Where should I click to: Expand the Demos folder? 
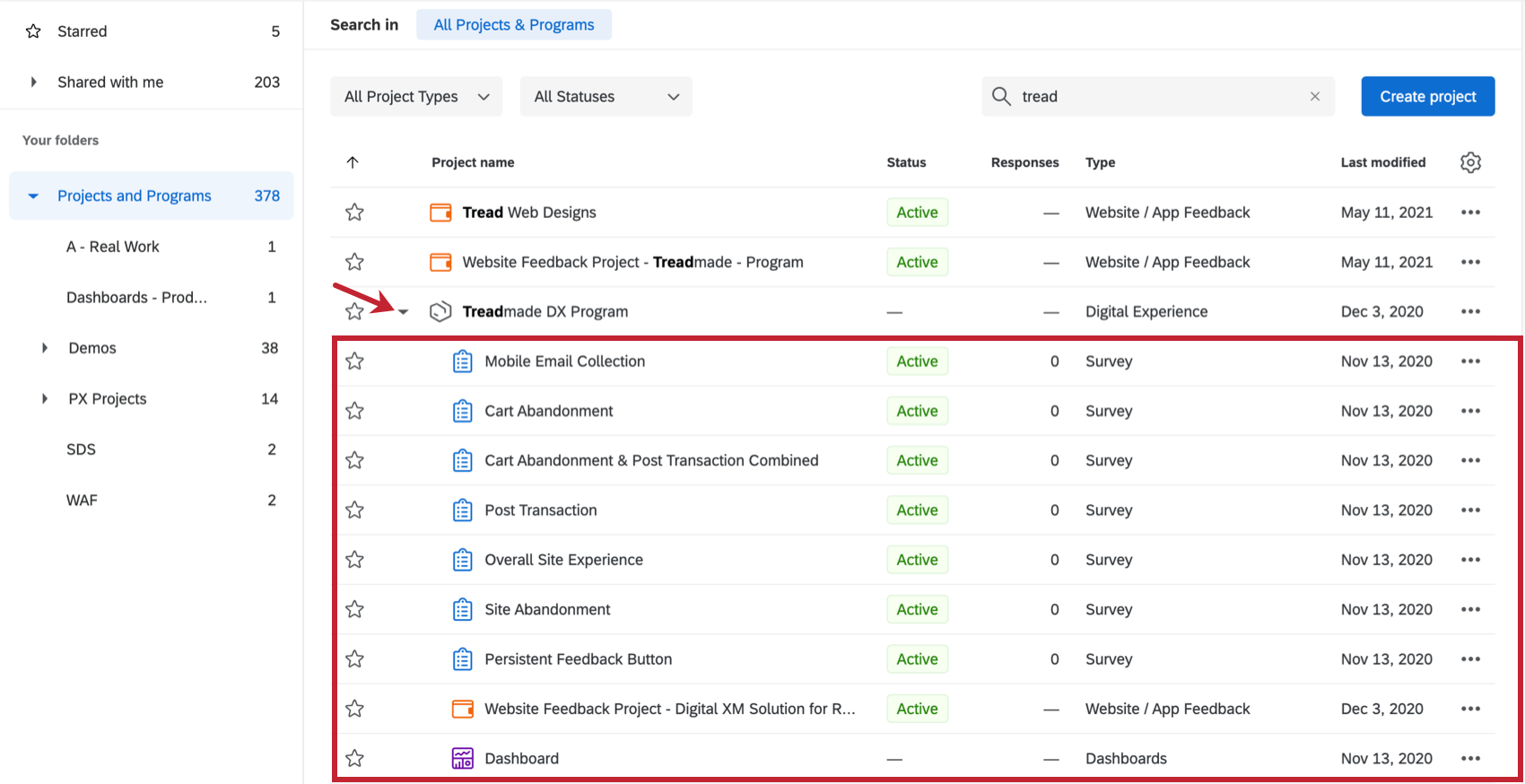click(x=44, y=348)
